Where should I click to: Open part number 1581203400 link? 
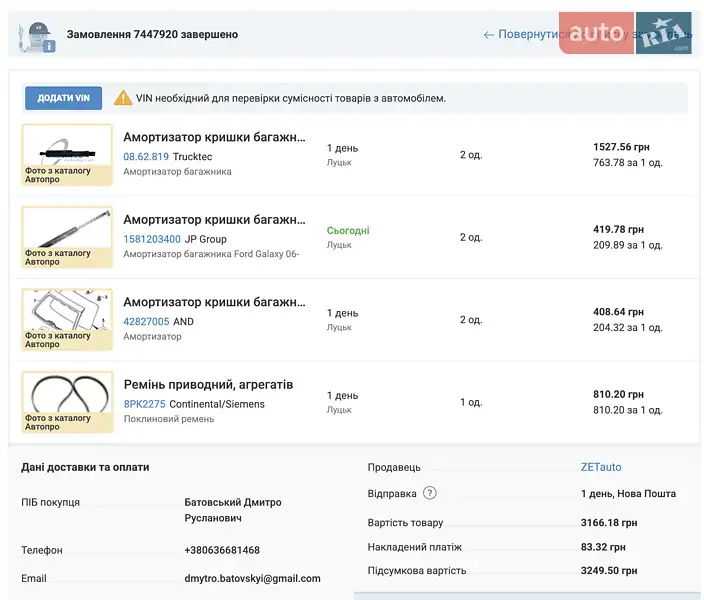click(152, 239)
